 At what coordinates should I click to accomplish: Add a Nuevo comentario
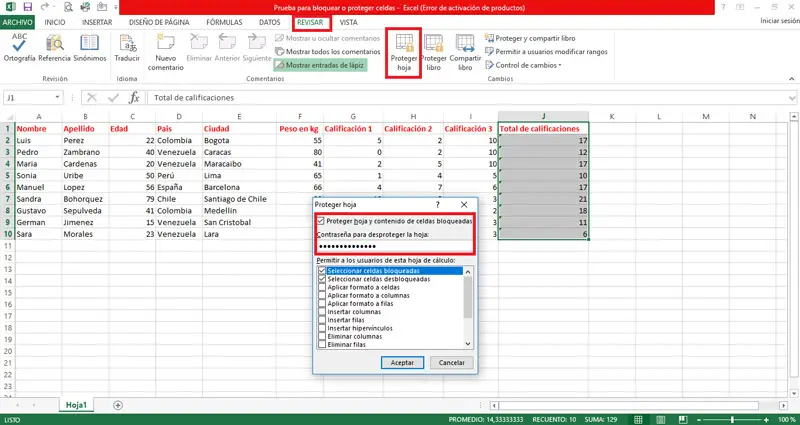point(166,53)
